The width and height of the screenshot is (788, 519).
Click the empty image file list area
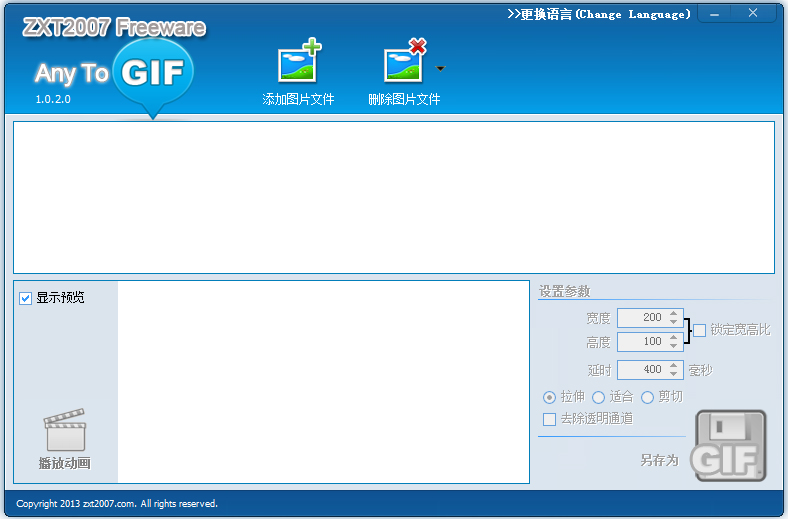[x=394, y=197]
